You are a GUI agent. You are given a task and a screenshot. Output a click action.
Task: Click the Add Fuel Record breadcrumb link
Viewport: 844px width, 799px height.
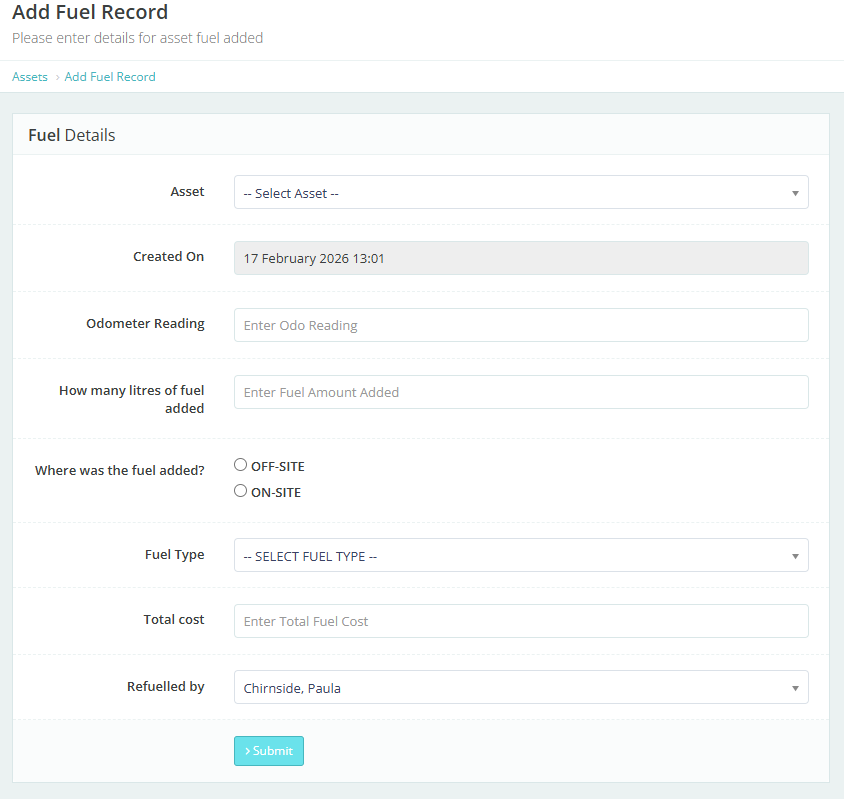click(x=110, y=77)
